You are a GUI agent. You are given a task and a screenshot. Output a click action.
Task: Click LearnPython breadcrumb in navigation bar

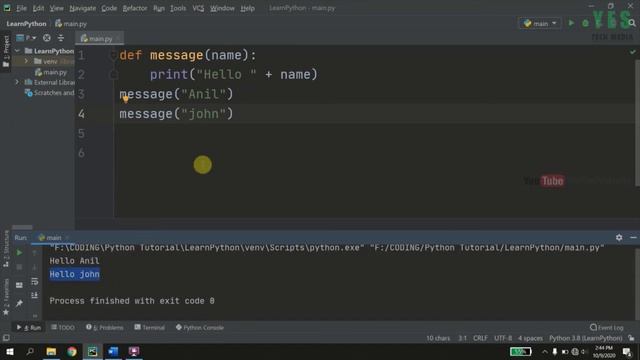click(27, 24)
